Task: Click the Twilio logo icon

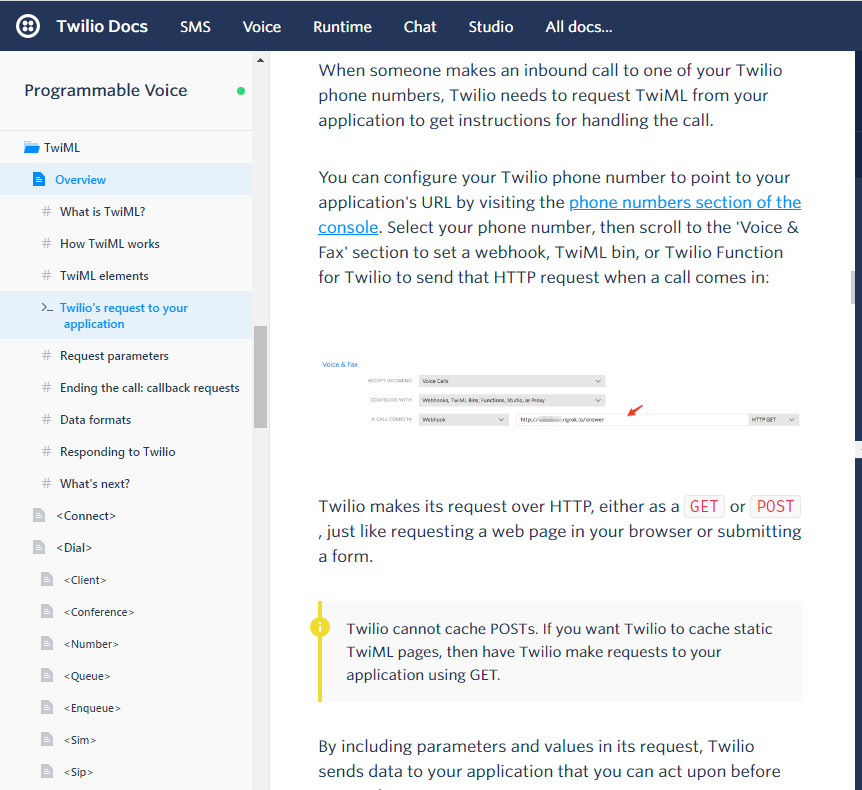Action: coord(27,26)
